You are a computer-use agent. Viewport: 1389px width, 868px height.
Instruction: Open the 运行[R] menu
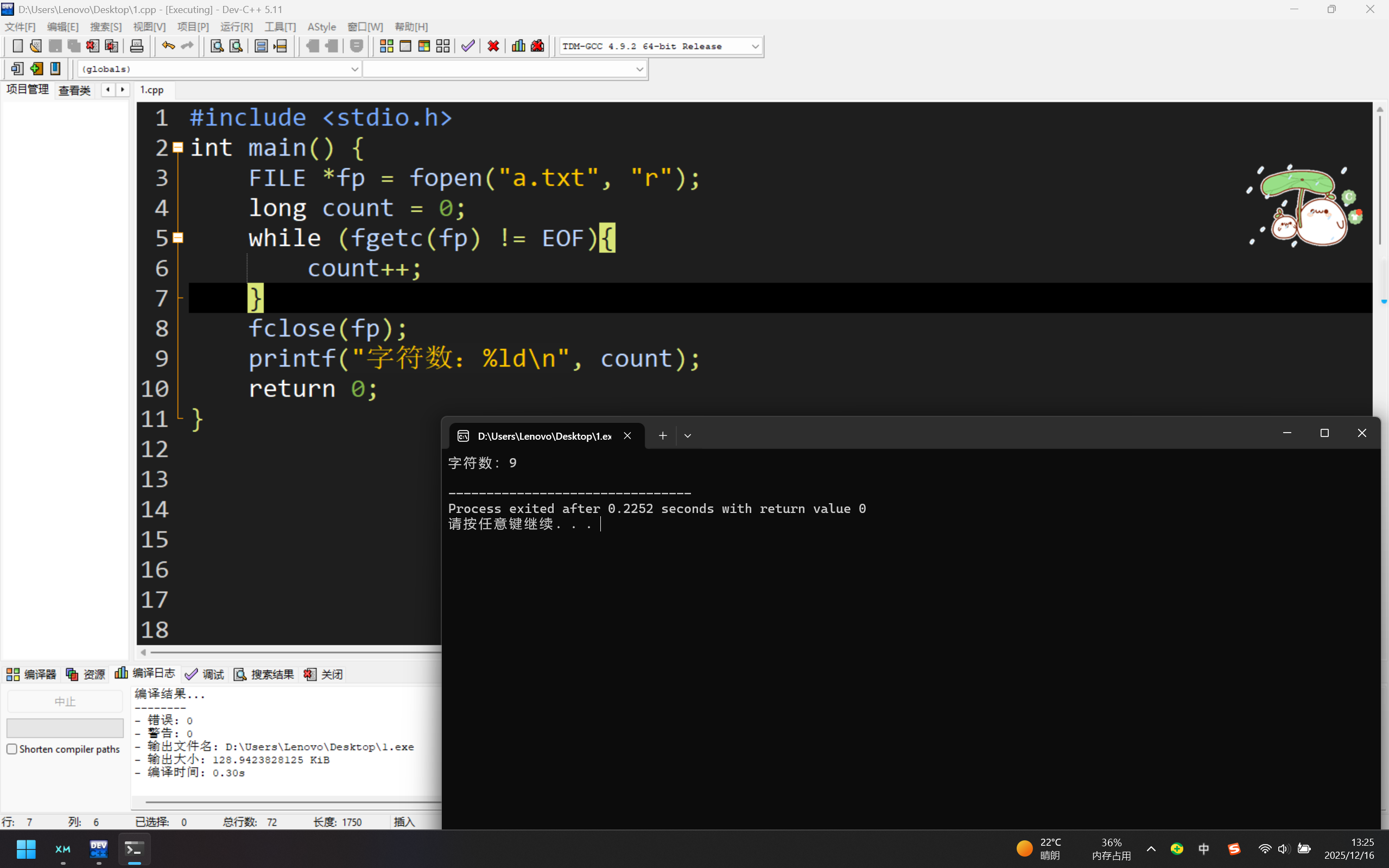click(236, 27)
